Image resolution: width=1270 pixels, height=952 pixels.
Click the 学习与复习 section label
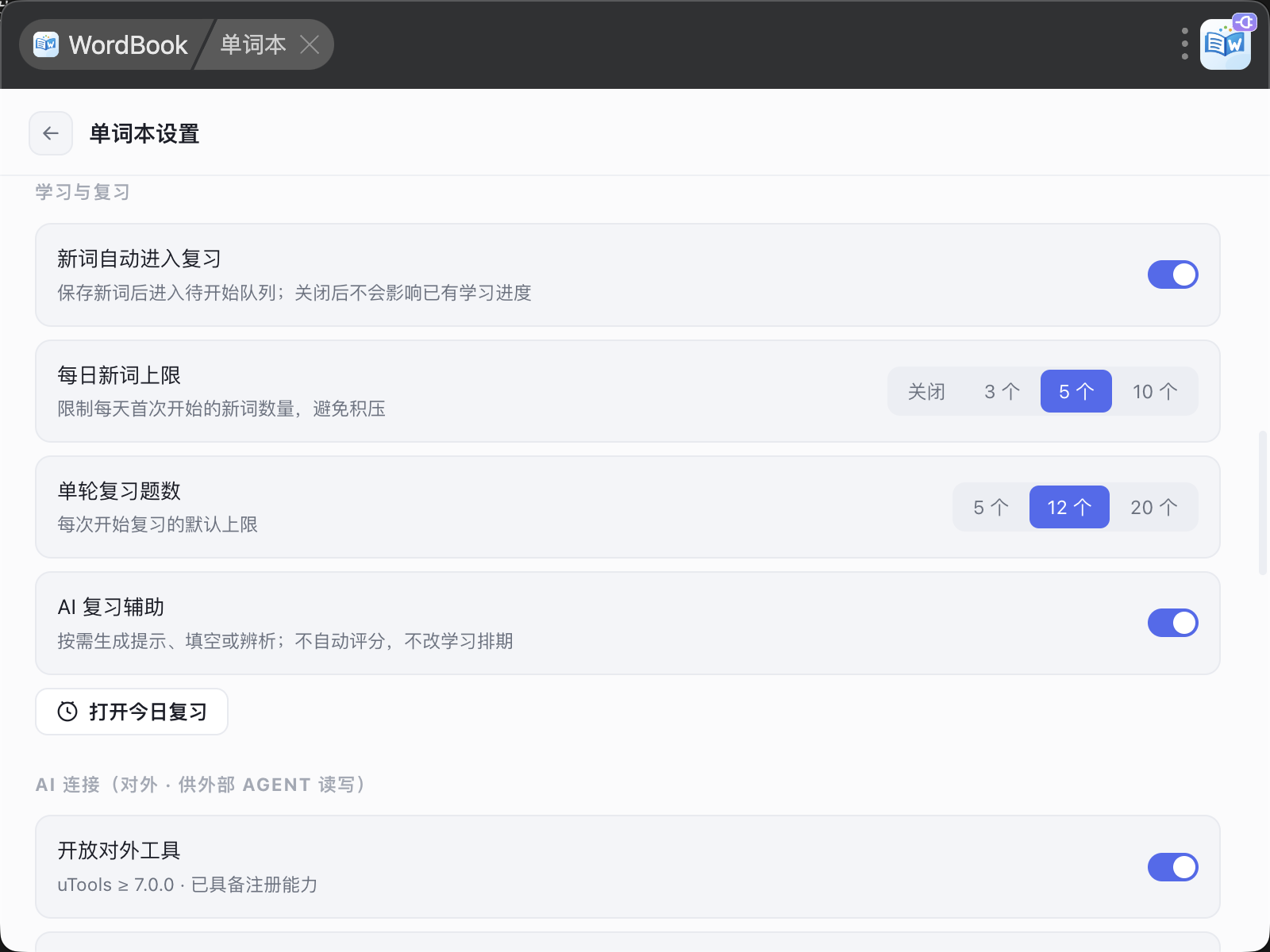pos(83,192)
